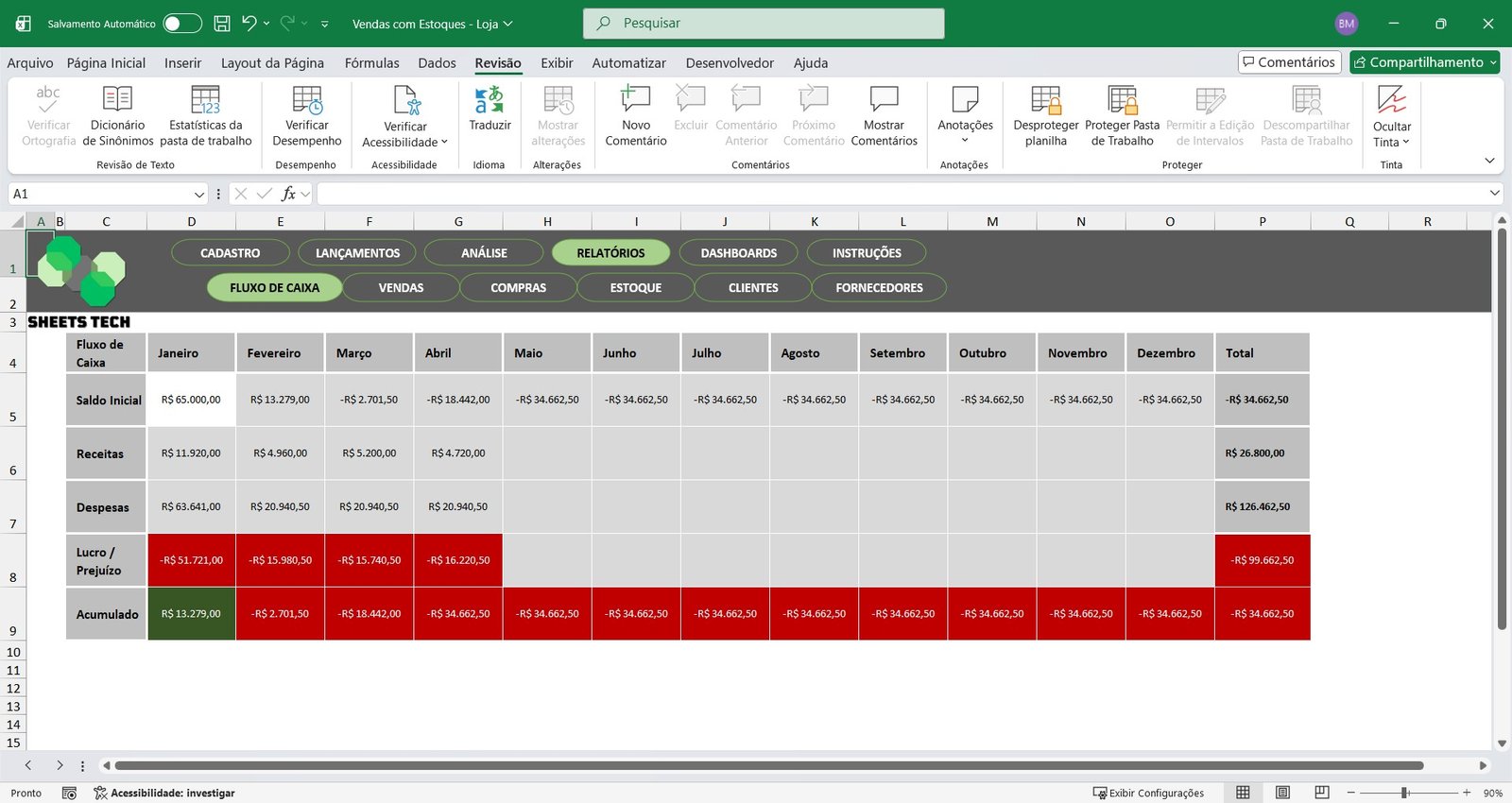Click Mostrar Comentários icon
Image resolution: width=1512 pixels, height=803 pixels.
(x=884, y=101)
